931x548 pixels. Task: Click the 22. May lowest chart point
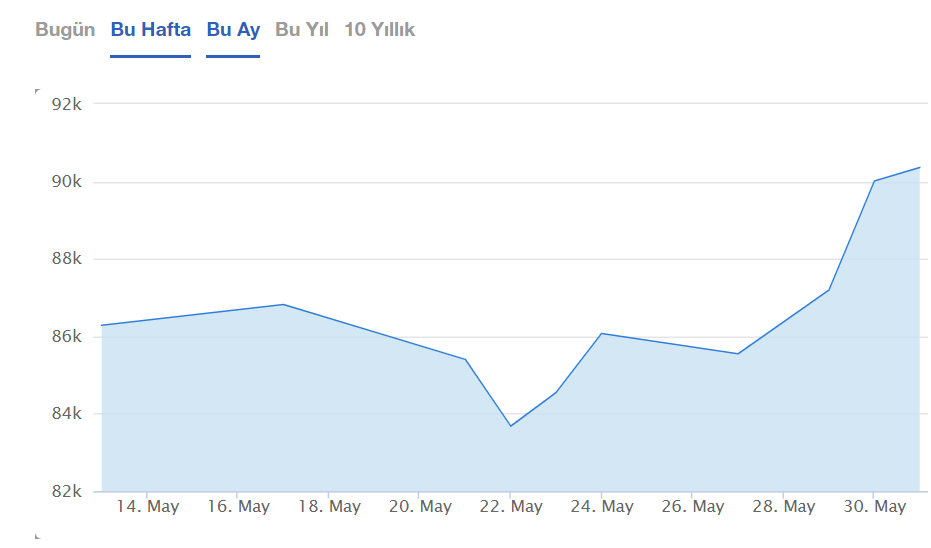[x=510, y=426]
